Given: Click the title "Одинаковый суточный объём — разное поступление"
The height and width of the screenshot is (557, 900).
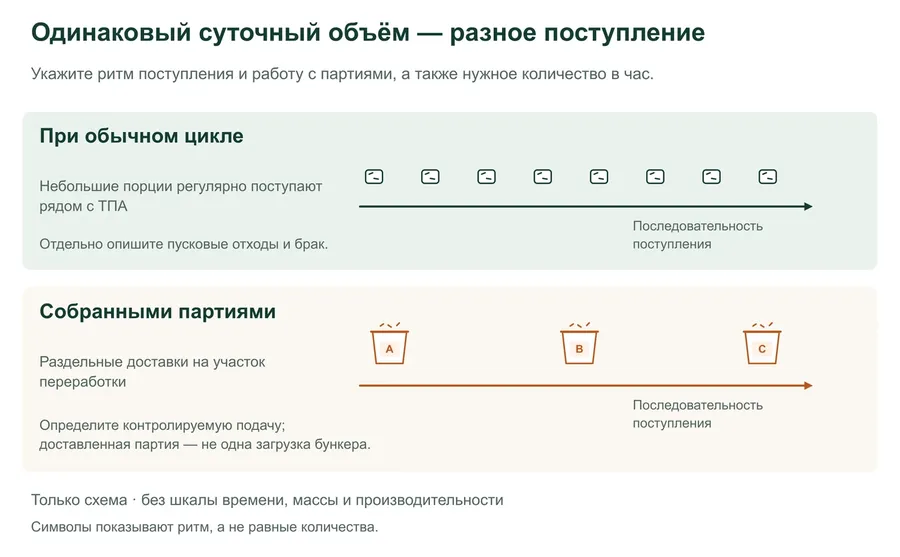Looking at the screenshot, I should 368,33.
